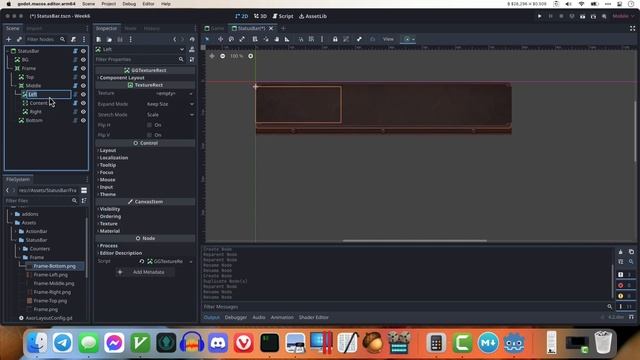Select the Rotate tool in canvas toolbar
Screen dimensions: 640x360
pyautogui.click(x=231, y=39)
